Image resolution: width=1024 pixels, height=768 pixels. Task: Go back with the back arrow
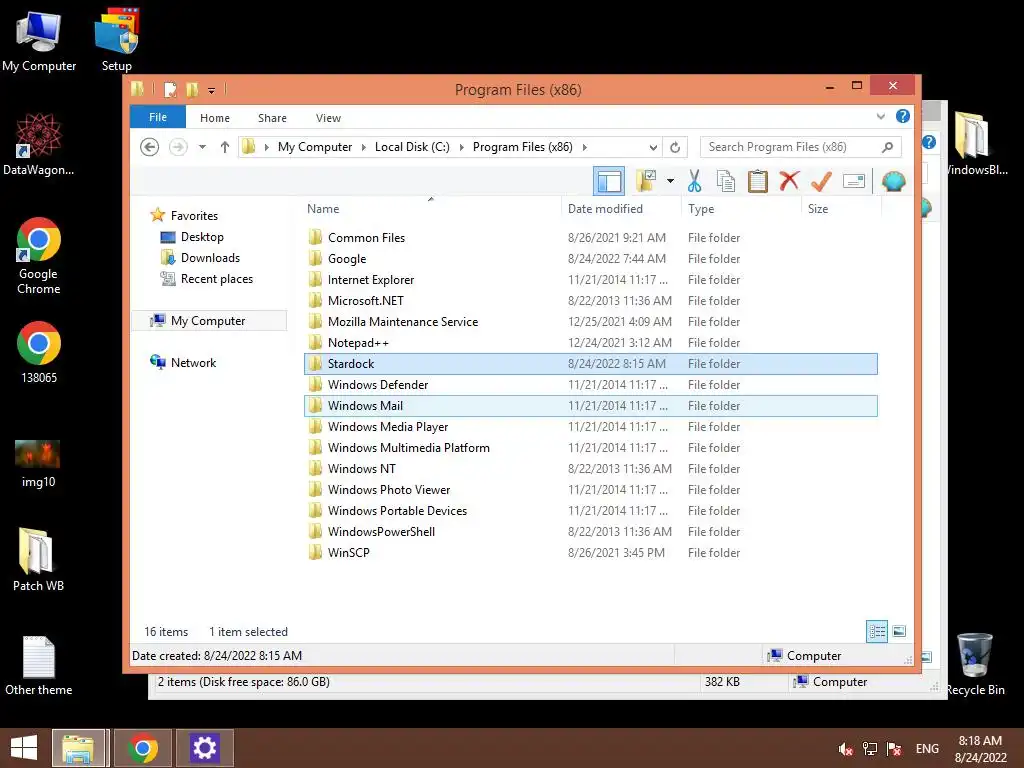tap(150, 147)
